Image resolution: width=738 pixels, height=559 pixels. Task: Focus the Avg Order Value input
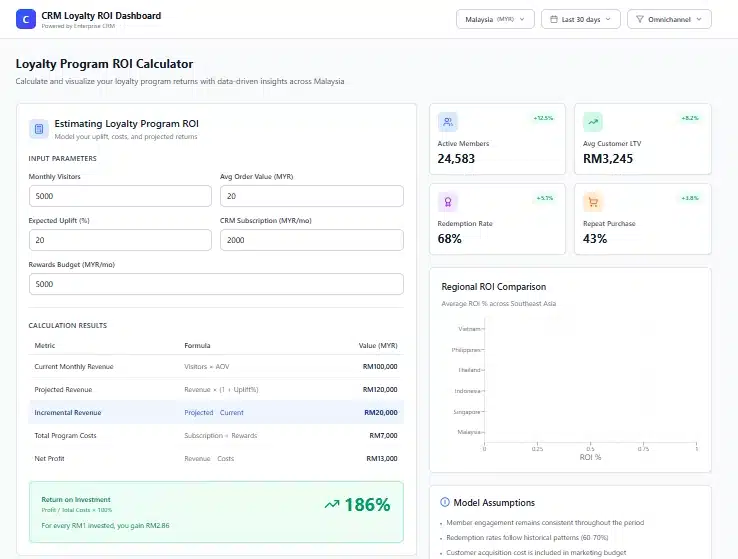click(x=311, y=196)
